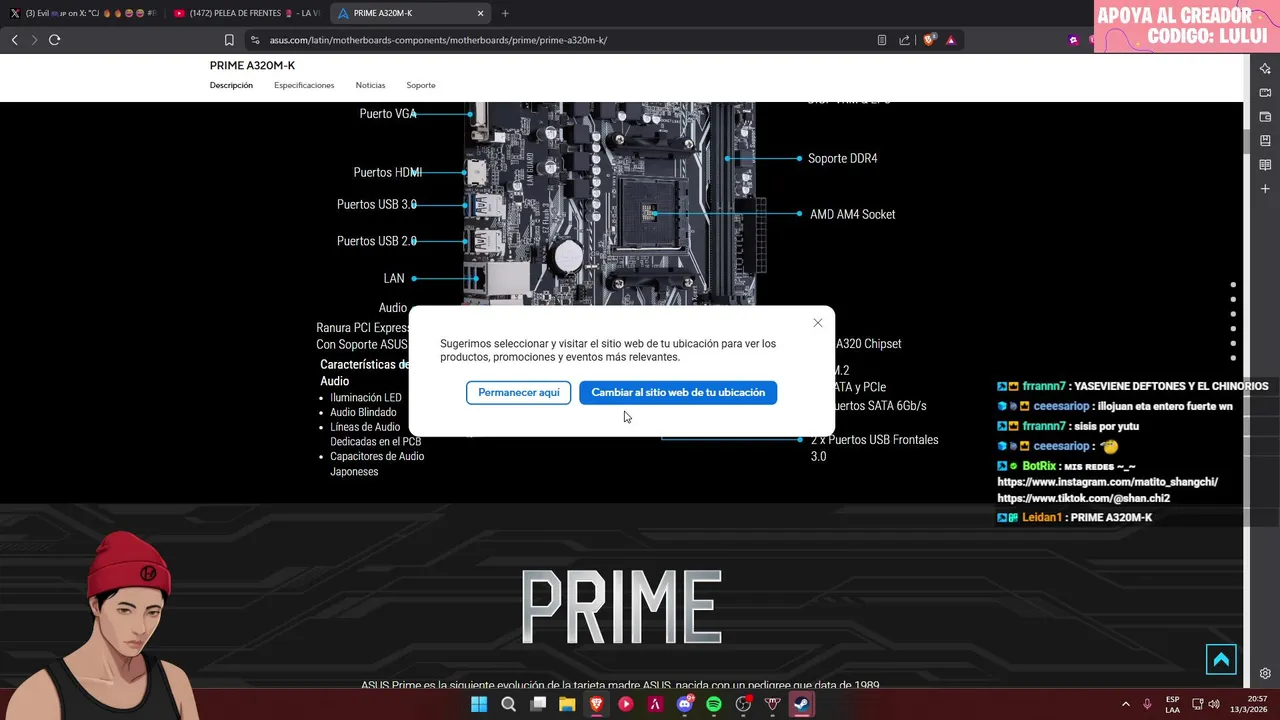
Task: Click the 'Soporte DDR4' label
Action: point(842,158)
